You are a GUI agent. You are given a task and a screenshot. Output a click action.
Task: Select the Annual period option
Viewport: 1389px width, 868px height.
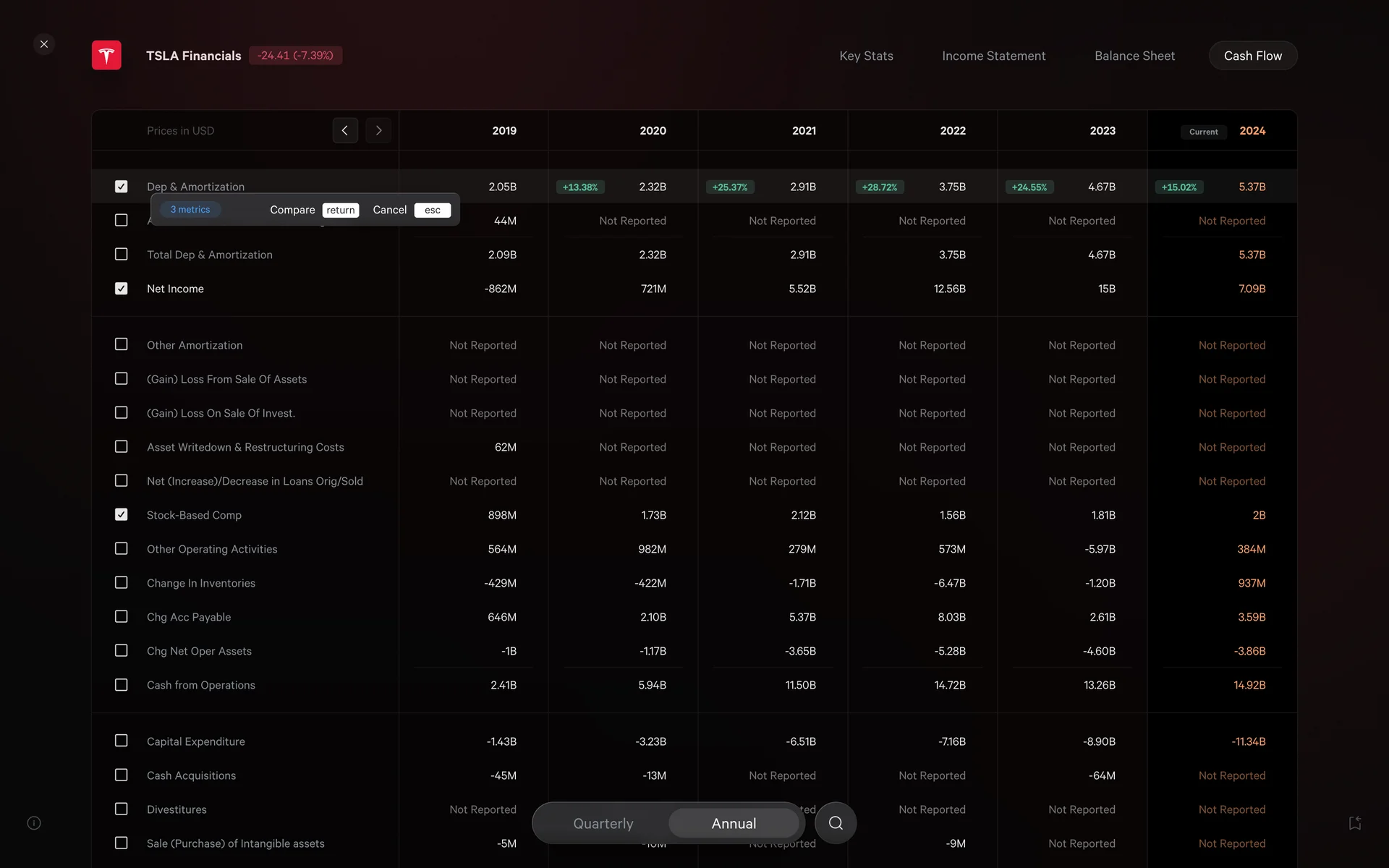click(x=734, y=823)
